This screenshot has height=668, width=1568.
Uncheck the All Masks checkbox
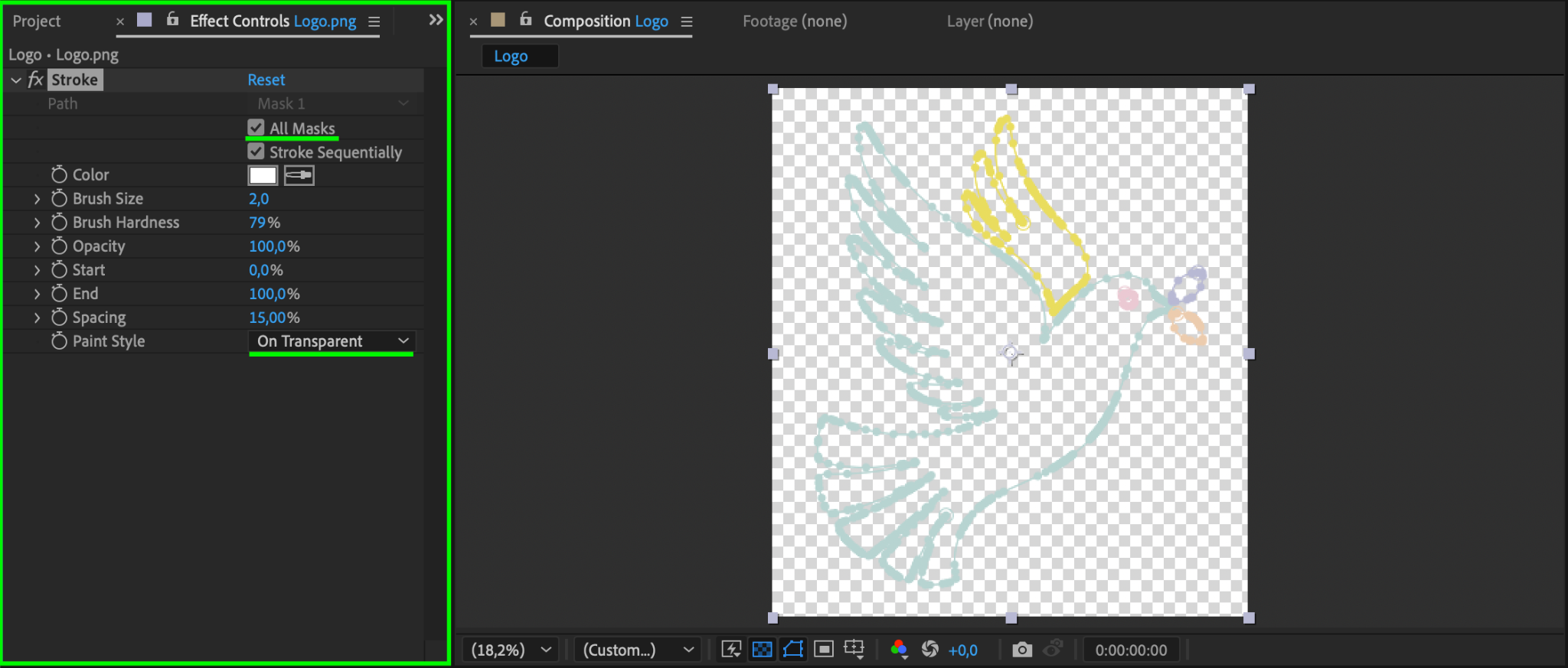point(256,128)
